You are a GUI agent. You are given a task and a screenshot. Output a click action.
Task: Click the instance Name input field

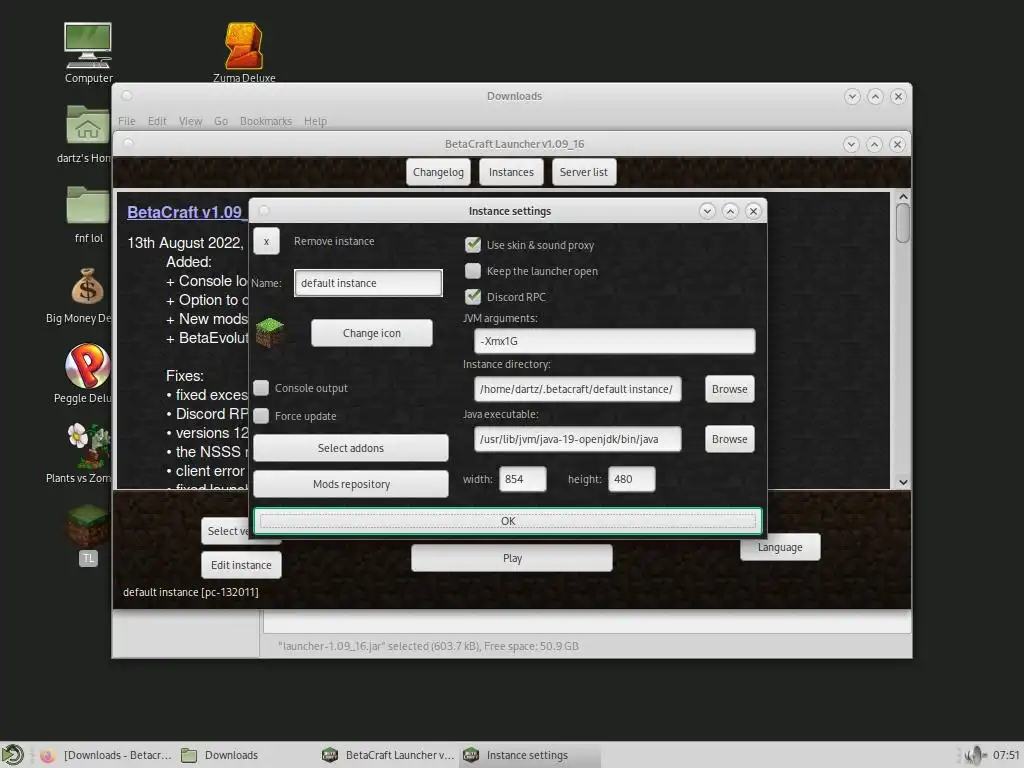pos(368,283)
